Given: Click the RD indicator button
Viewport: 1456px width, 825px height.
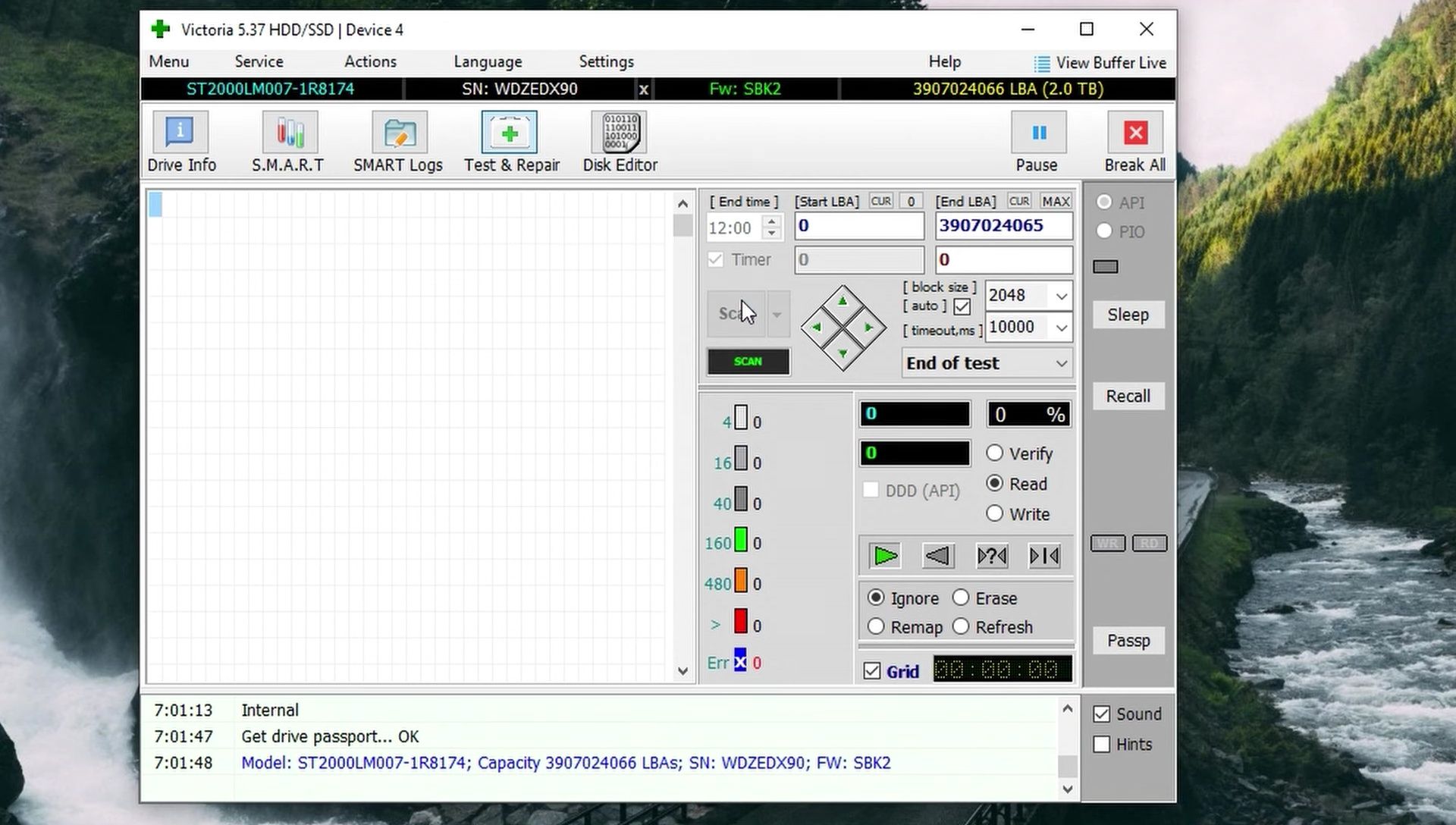Looking at the screenshot, I should (x=1149, y=543).
